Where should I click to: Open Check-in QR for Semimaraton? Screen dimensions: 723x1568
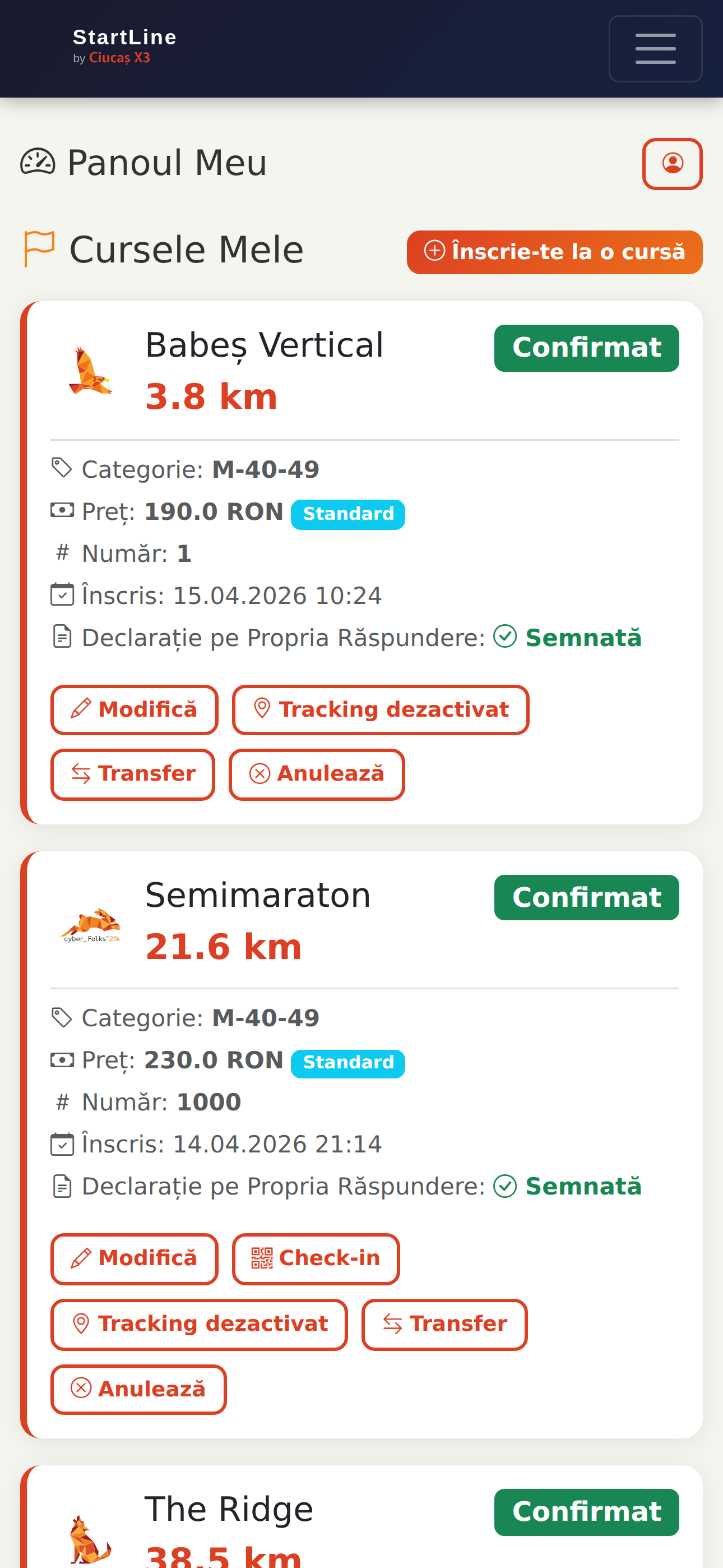click(x=315, y=1258)
